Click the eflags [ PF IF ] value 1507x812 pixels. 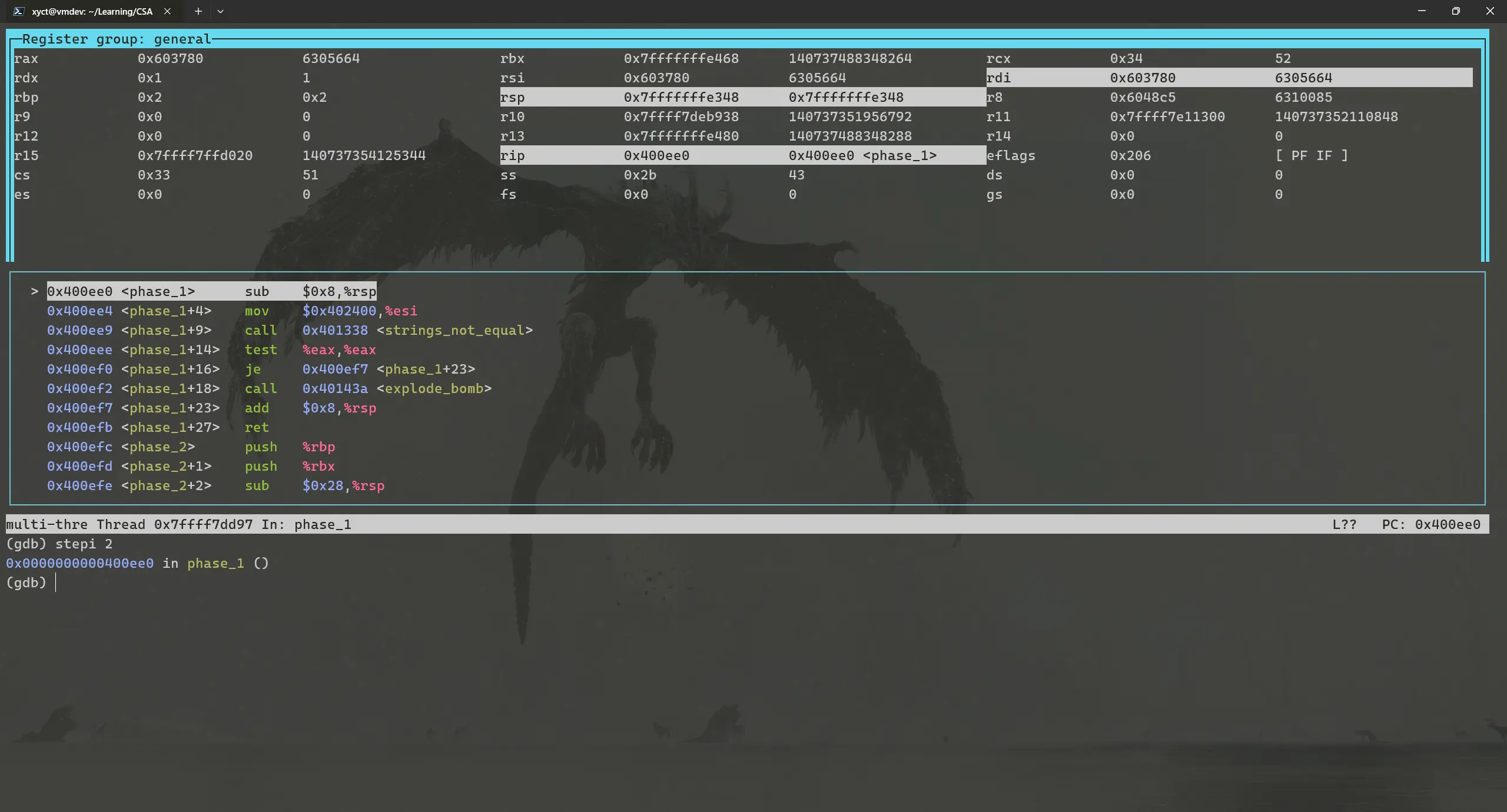[x=1311, y=155]
